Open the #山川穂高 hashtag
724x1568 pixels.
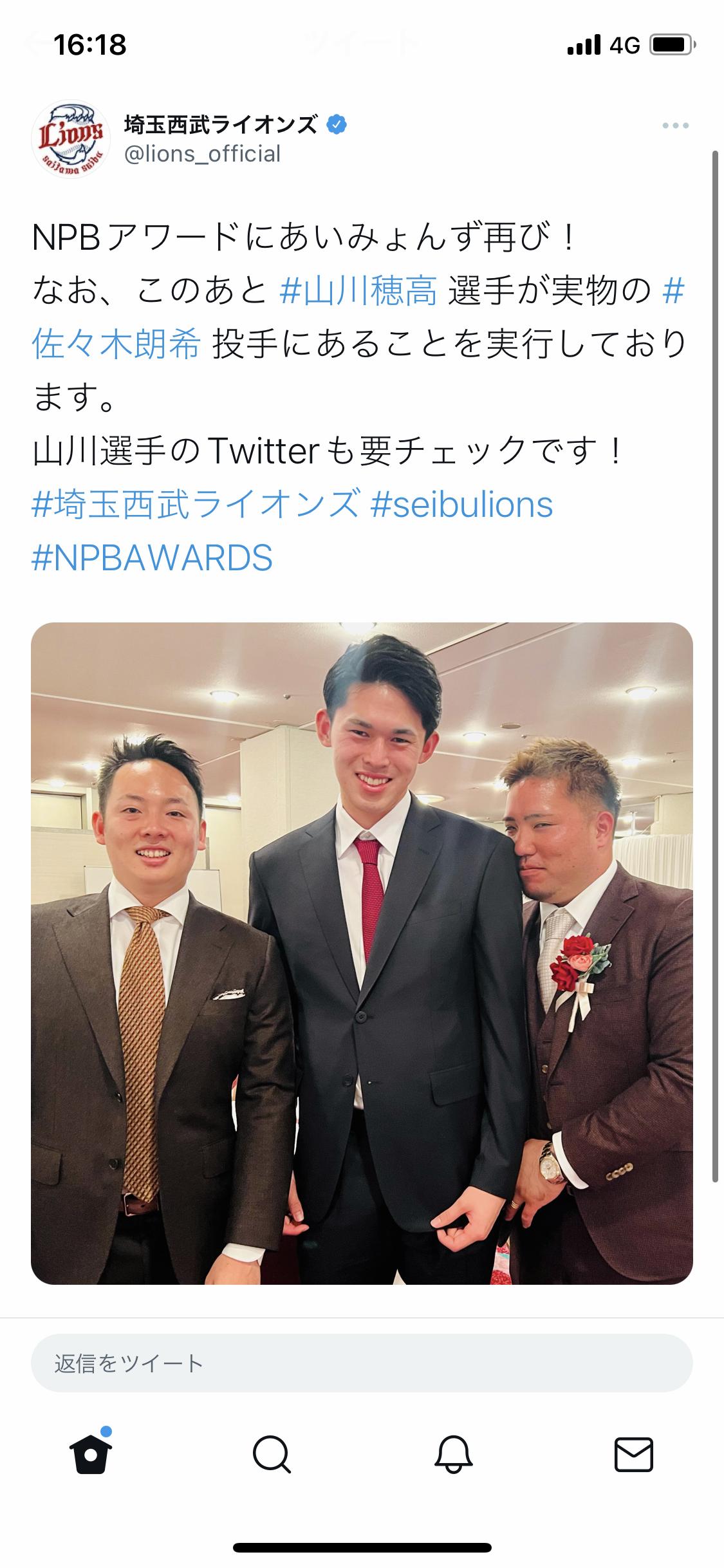pos(358,291)
